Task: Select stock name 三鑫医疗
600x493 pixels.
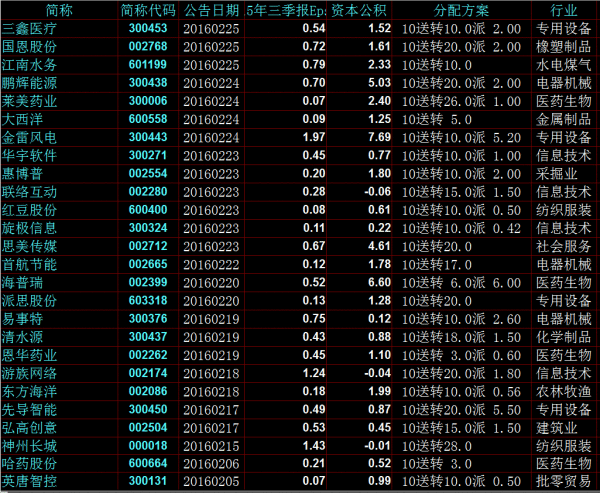Action: (29, 28)
